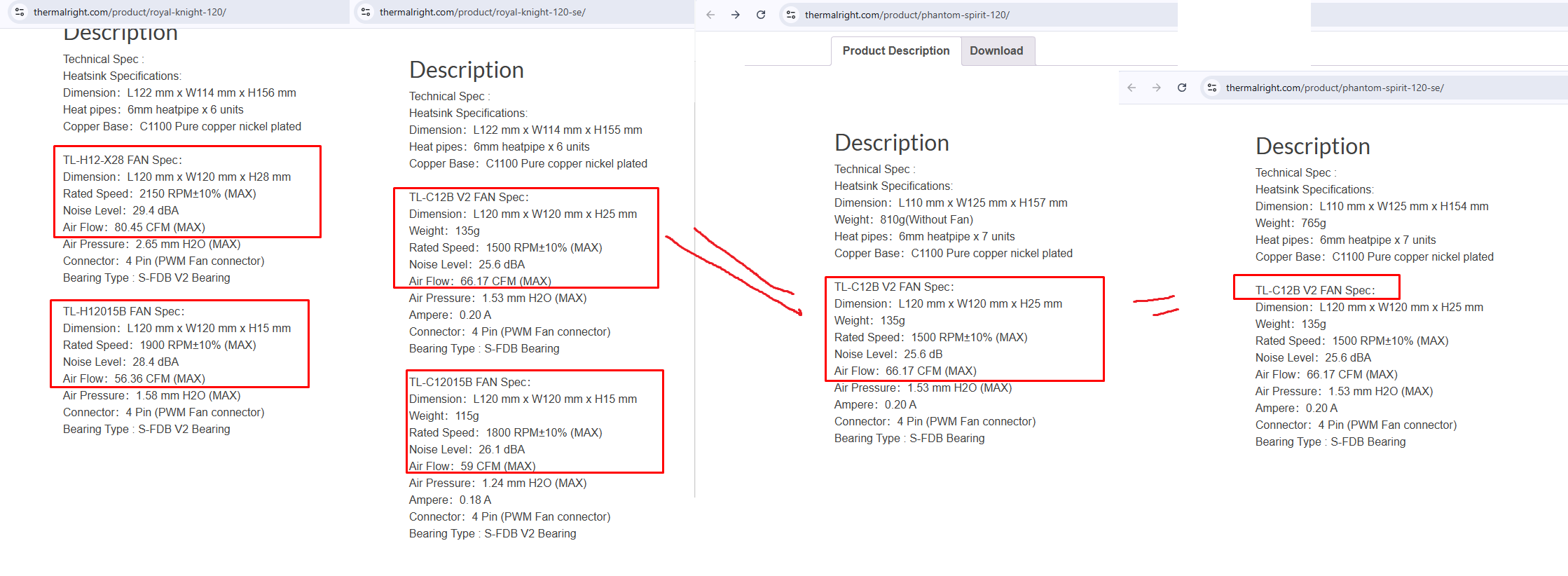1568x576 pixels.
Task: Select "Air Pressure: 1.58 mm H2O (MAX)" text
Action: 152,395
